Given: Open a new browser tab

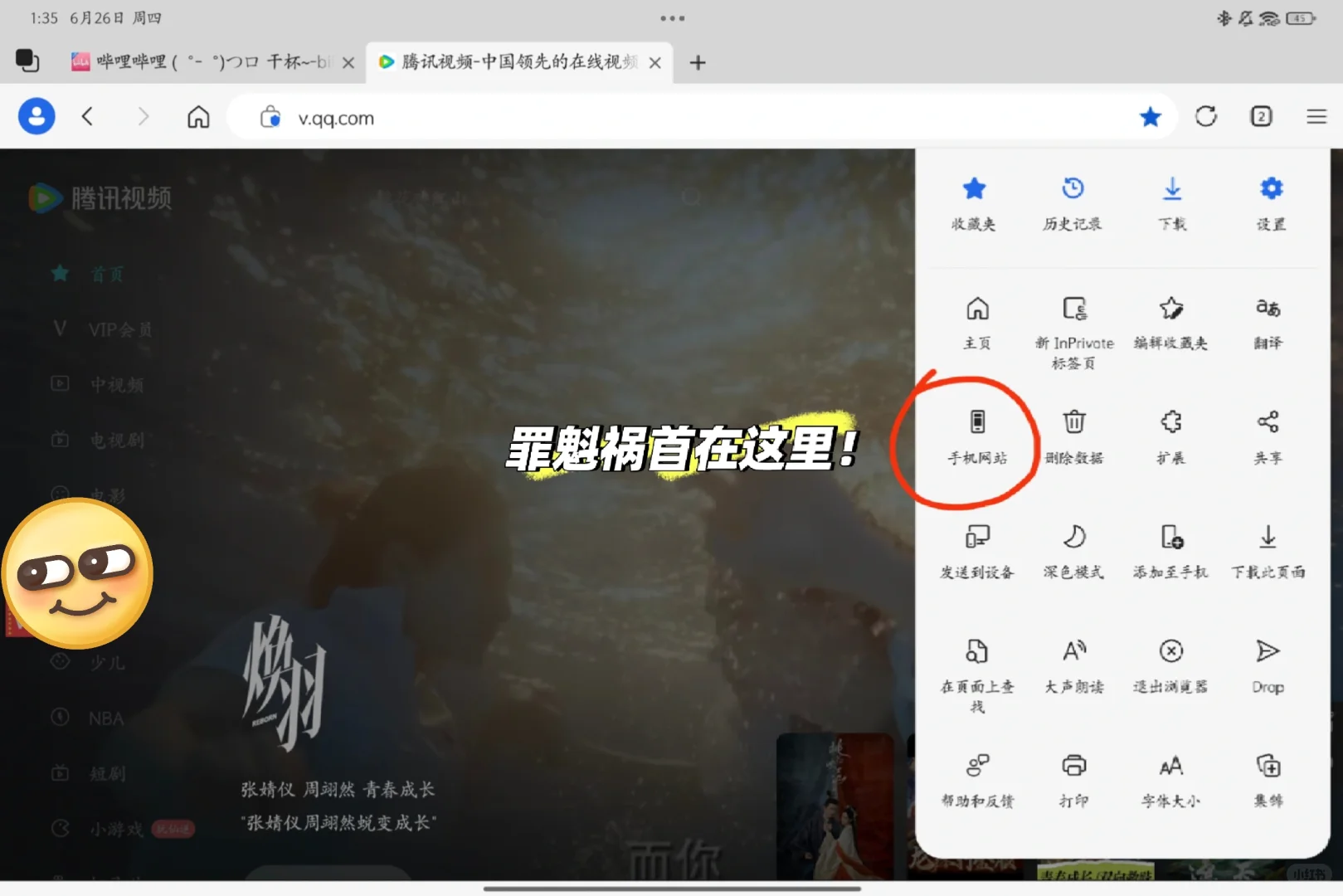Looking at the screenshot, I should pos(698,63).
